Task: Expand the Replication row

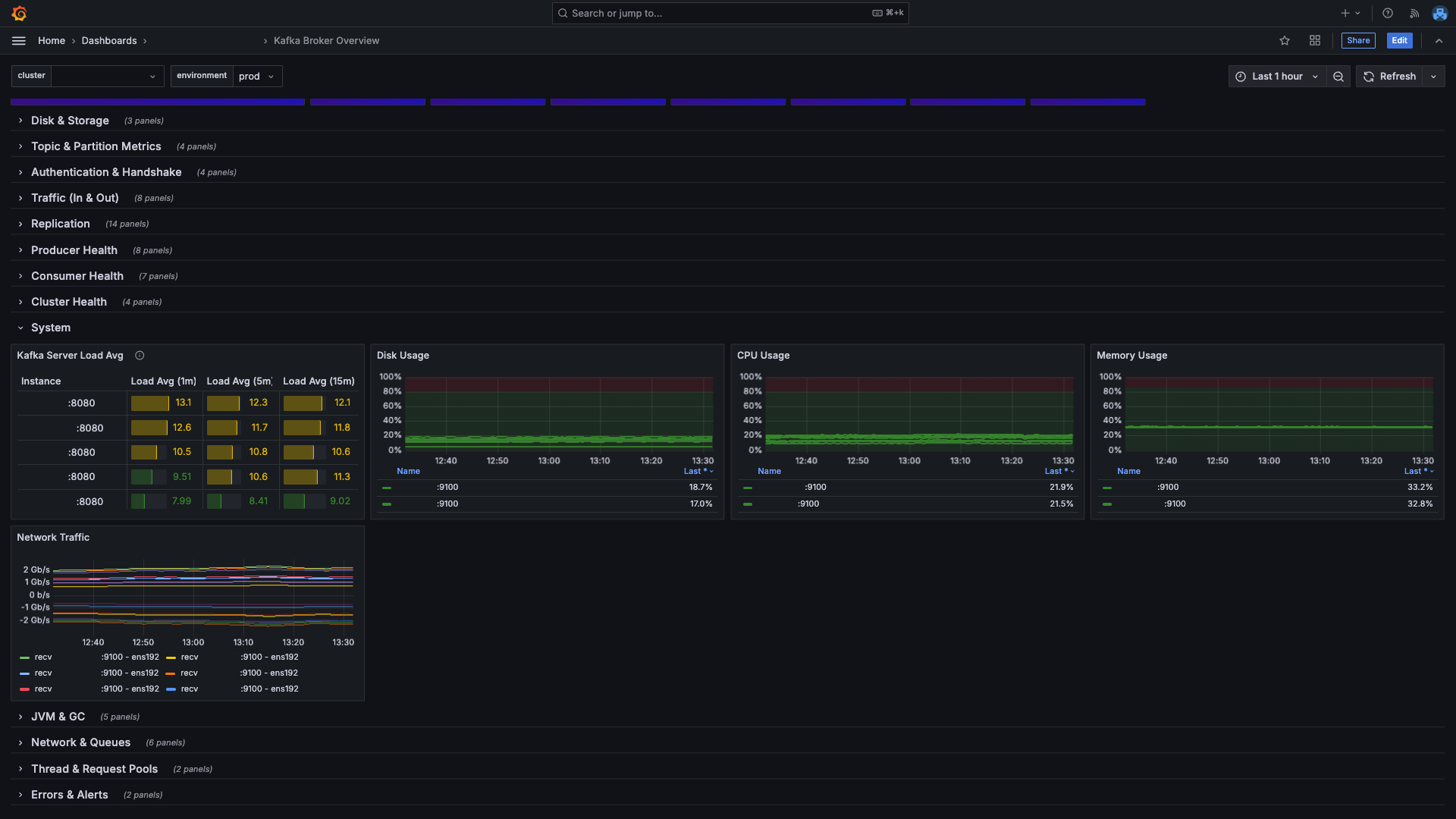Action: [x=61, y=224]
